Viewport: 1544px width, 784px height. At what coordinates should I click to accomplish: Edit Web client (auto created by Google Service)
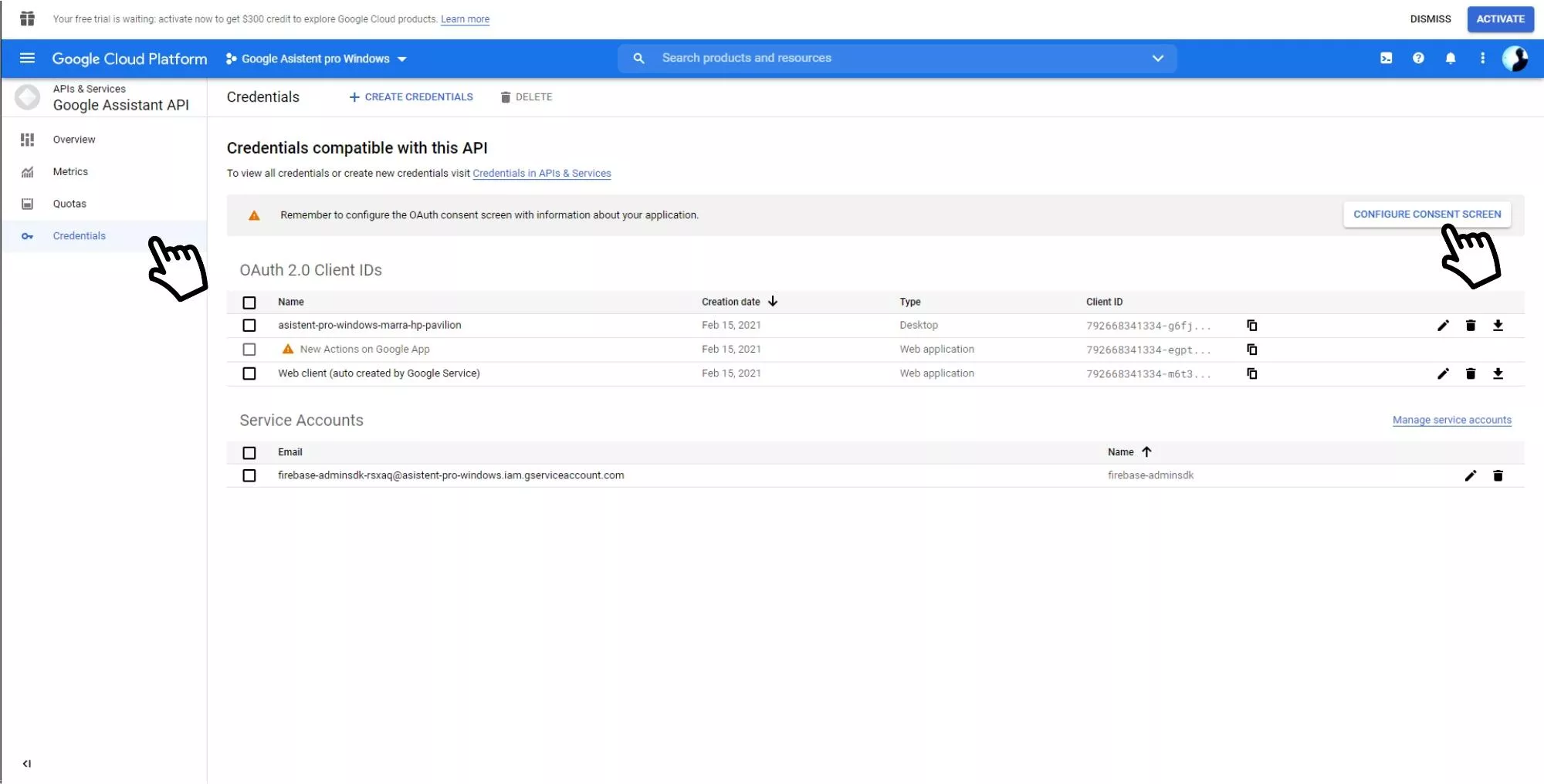pyautogui.click(x=1443, y=373)
